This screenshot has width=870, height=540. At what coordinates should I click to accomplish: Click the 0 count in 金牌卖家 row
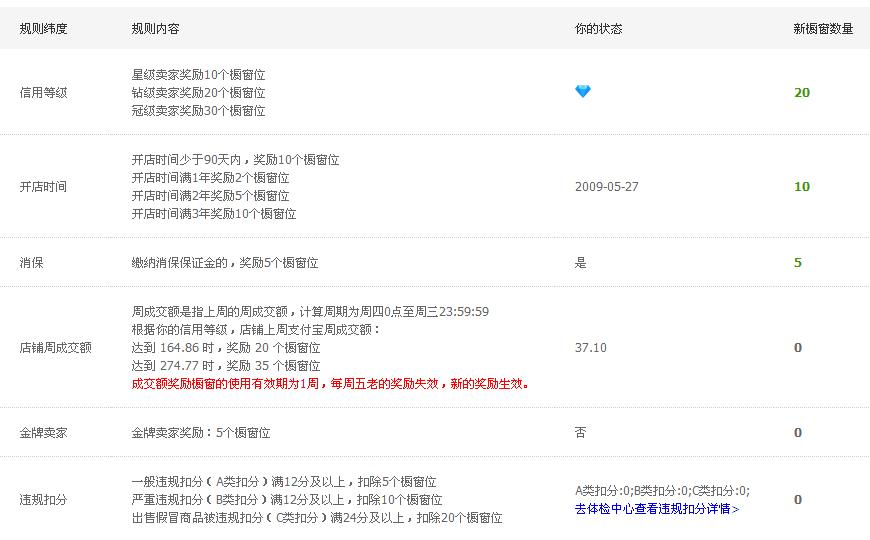[x=798, y=432]
